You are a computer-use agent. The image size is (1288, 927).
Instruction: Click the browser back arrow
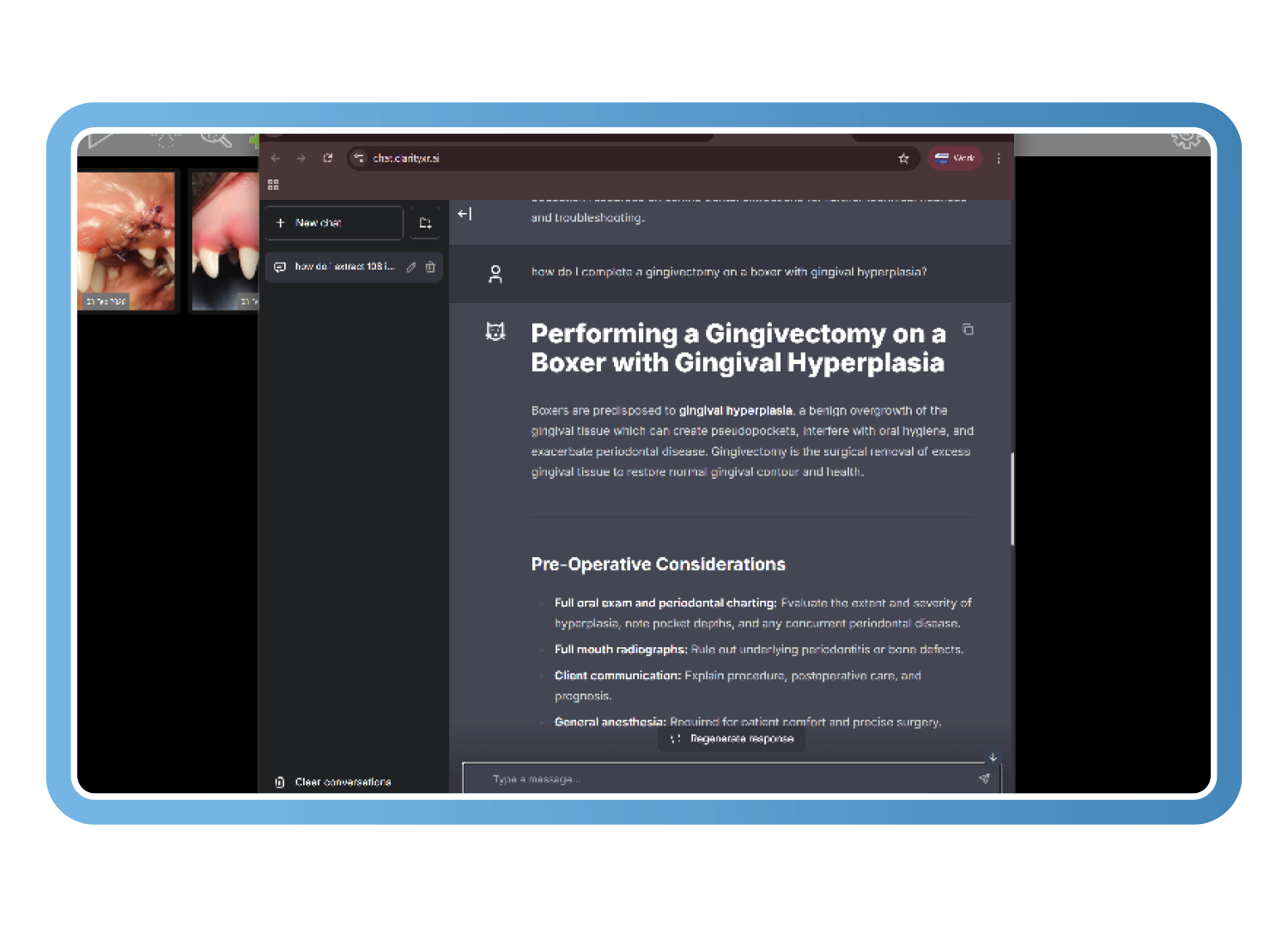click(x=276, y=158)
